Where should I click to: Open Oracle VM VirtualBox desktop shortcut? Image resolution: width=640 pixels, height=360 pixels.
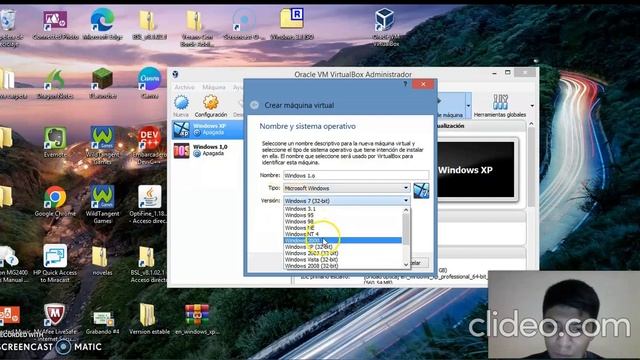pyautogui.click(x=385, y=27)
